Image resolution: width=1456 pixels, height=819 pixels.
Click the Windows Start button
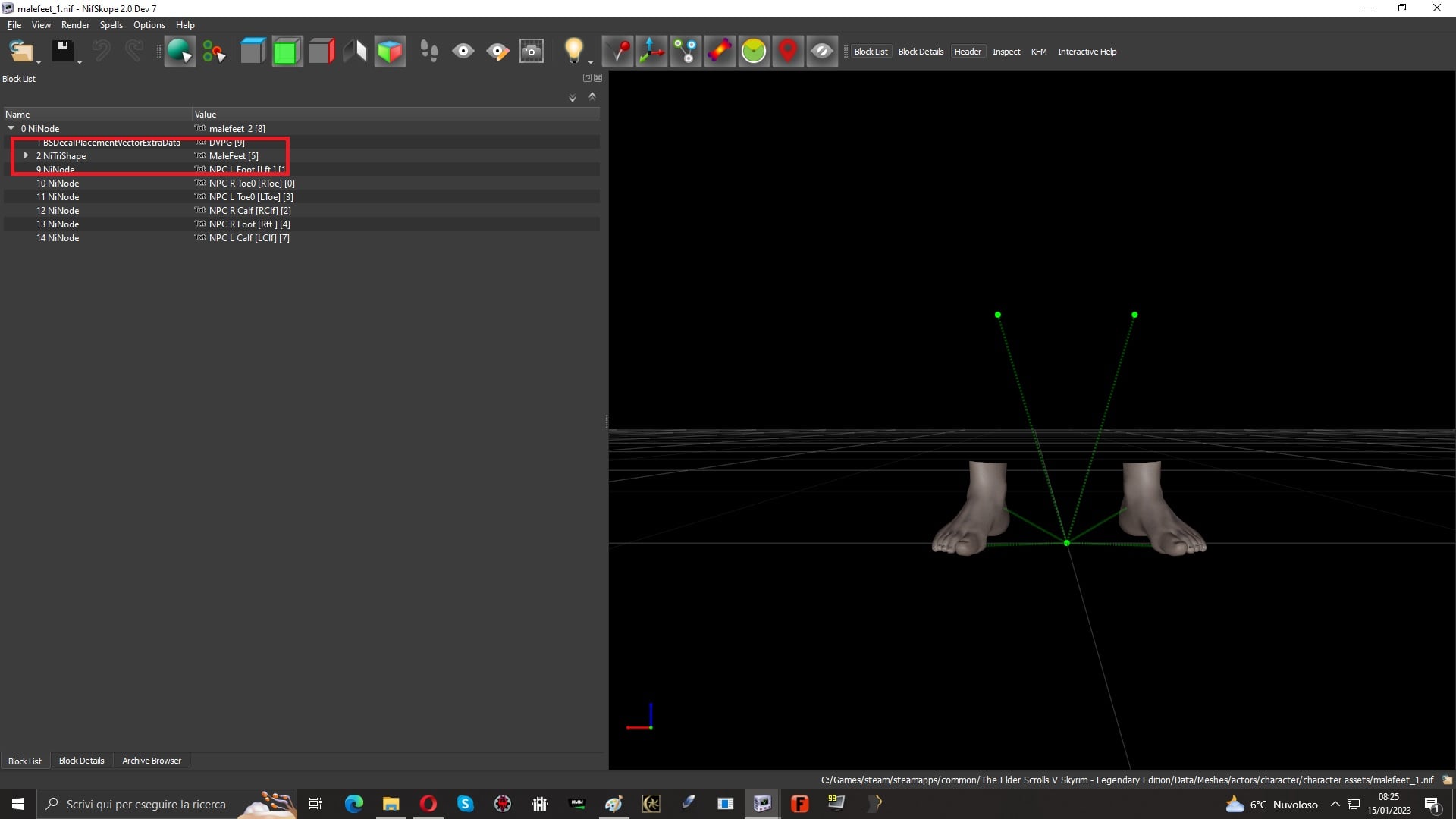click(x=18, y=804)
